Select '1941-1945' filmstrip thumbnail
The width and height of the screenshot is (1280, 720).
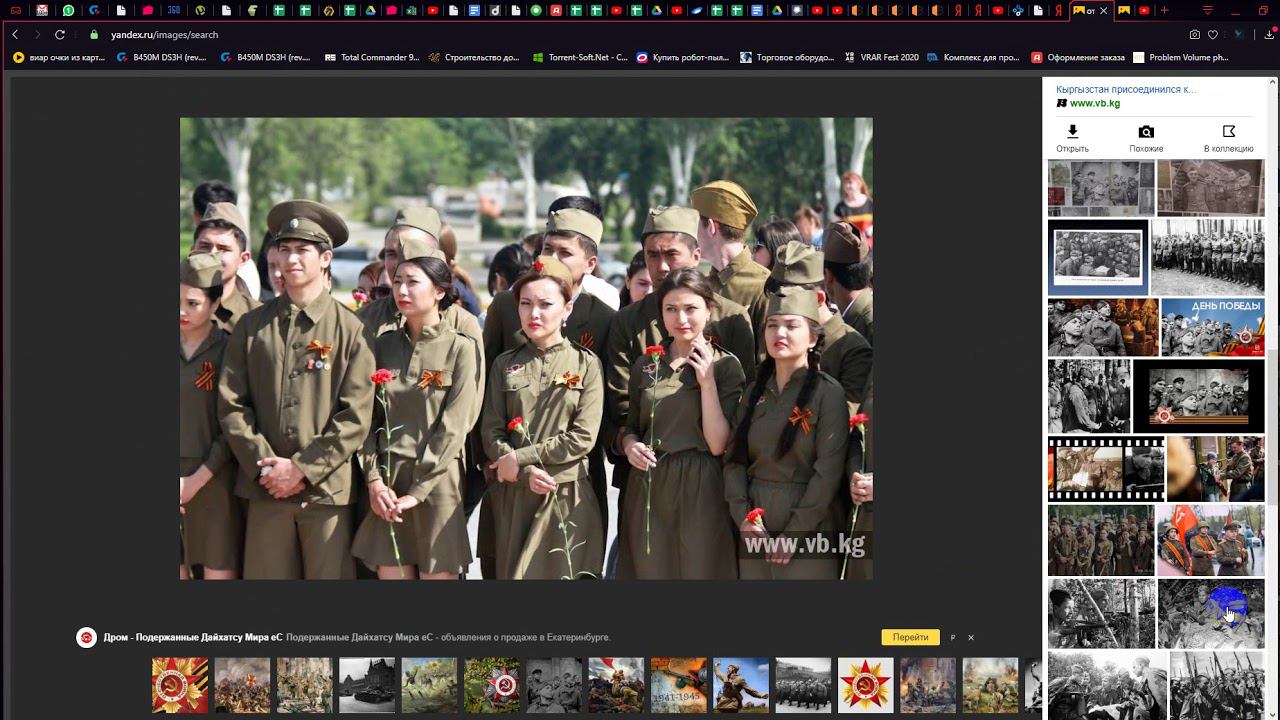click(679, 685)
